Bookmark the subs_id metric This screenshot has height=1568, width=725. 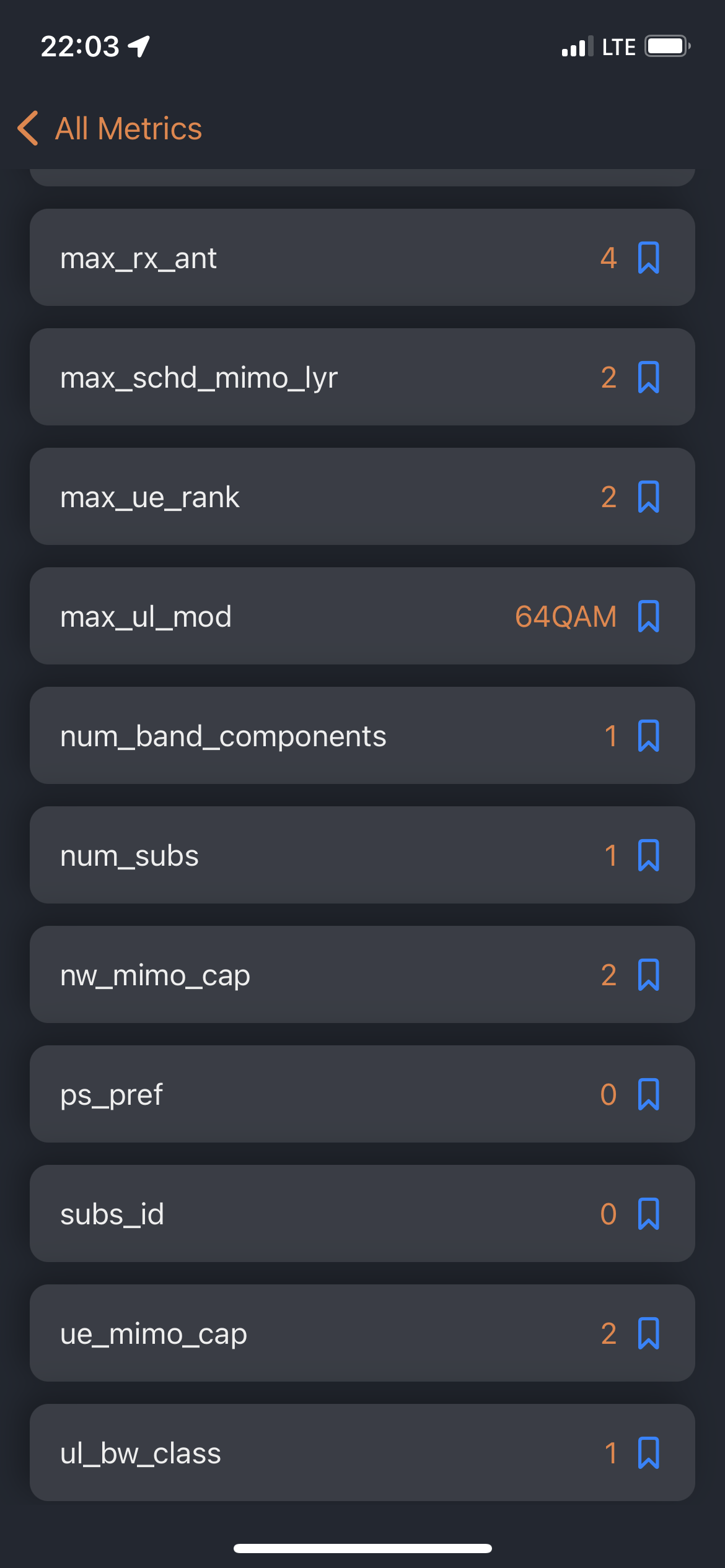tap(648, 1214)
